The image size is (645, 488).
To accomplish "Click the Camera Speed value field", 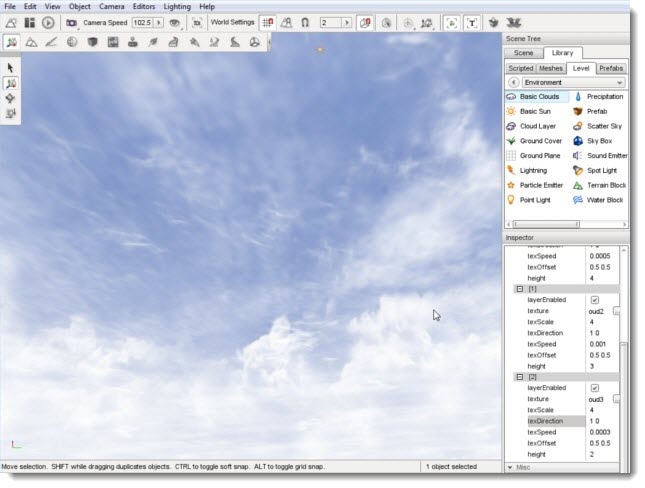I will pos(142,23).
